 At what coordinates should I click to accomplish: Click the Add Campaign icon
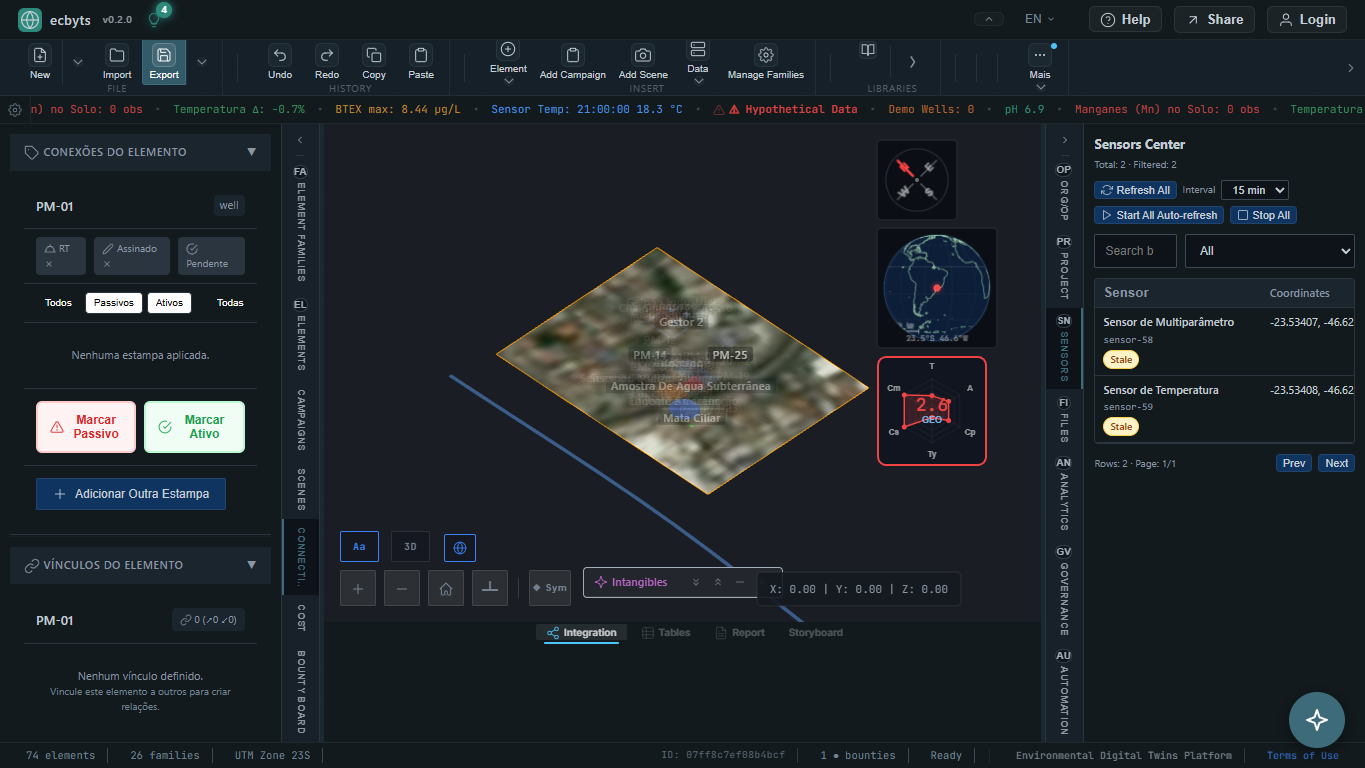click(x=573, y=56)
